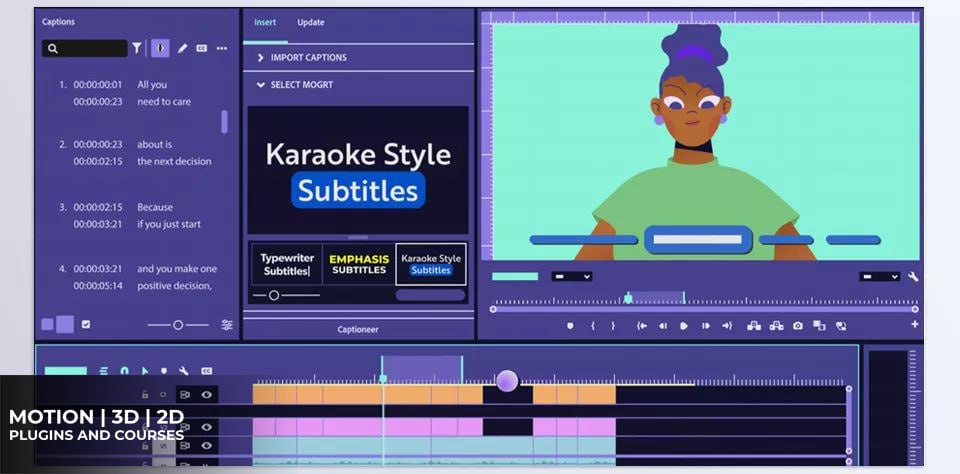Click the plus button editor icon

914,324
